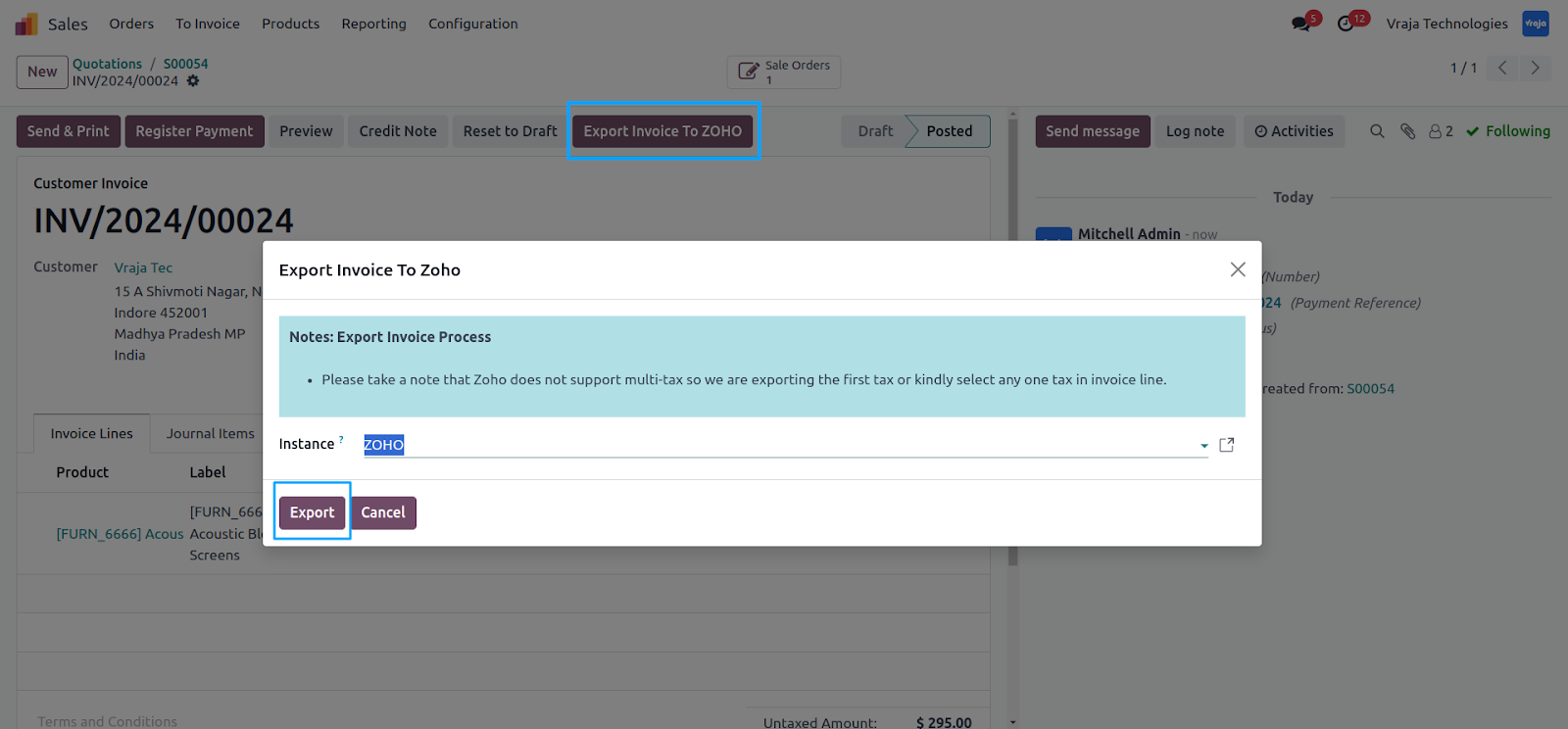The image size is (1568, 729).
Task: Click the Export button in the dialog
Action: tap(312, 512)
